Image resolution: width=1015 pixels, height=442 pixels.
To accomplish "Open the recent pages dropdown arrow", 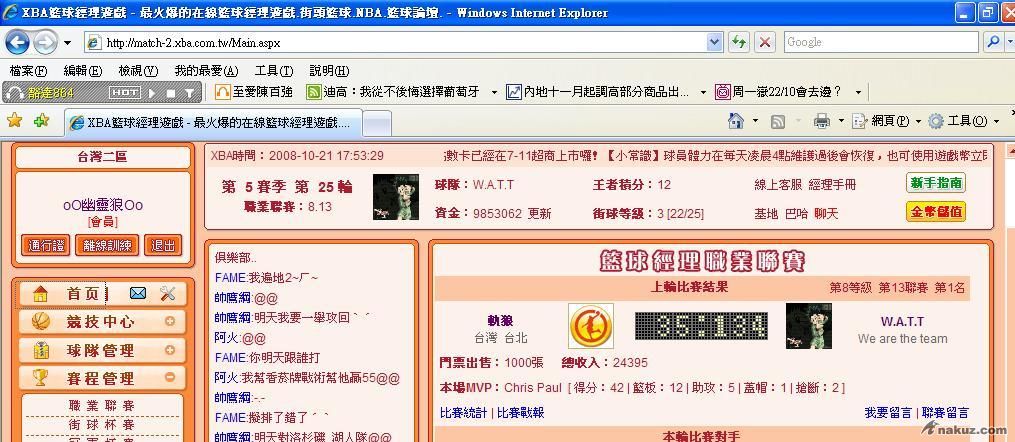I will (67, 43).
